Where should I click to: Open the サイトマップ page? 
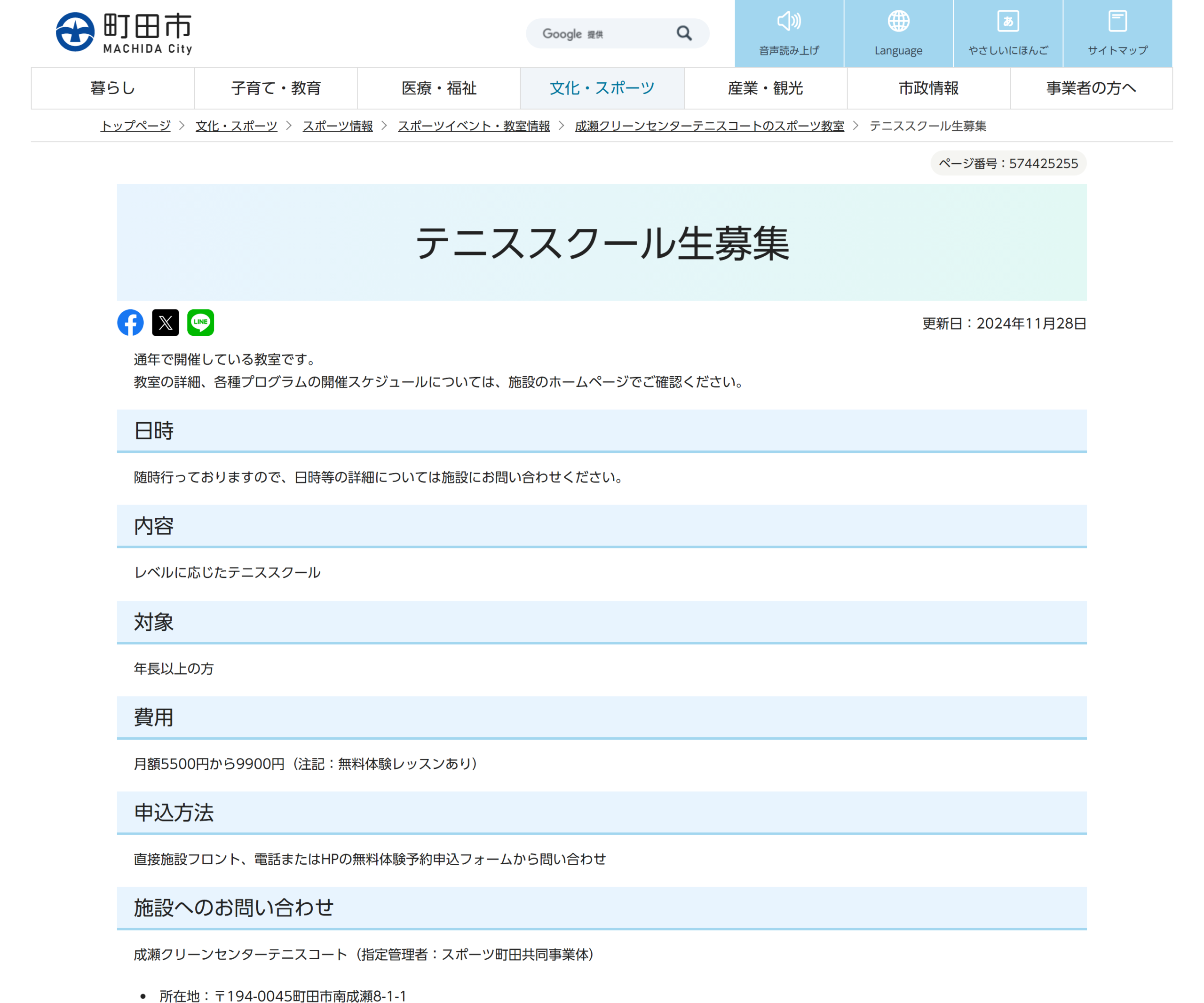point(1117,33)
